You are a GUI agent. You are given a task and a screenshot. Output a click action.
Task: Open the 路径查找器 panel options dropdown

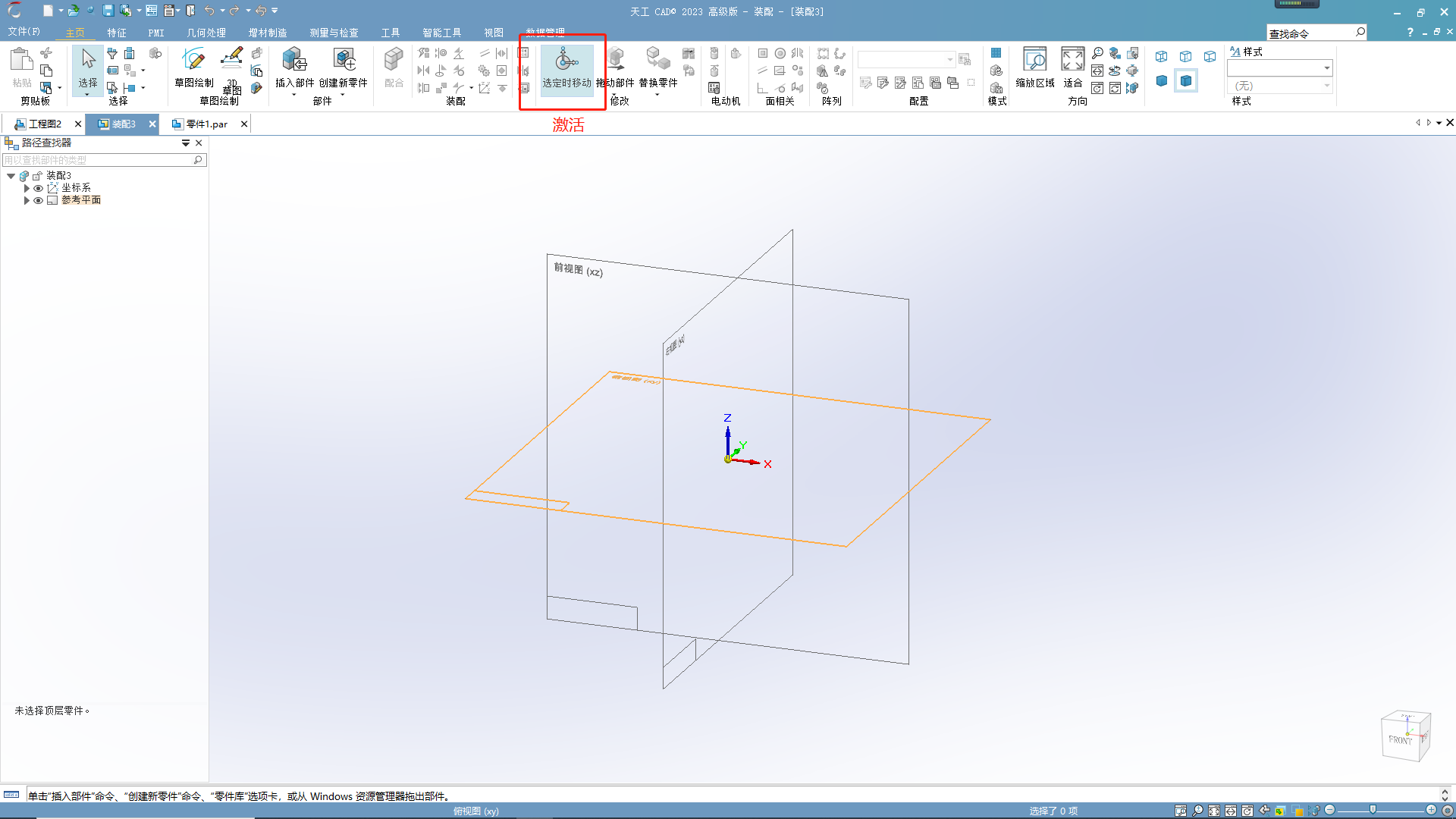tap(186, 143)
